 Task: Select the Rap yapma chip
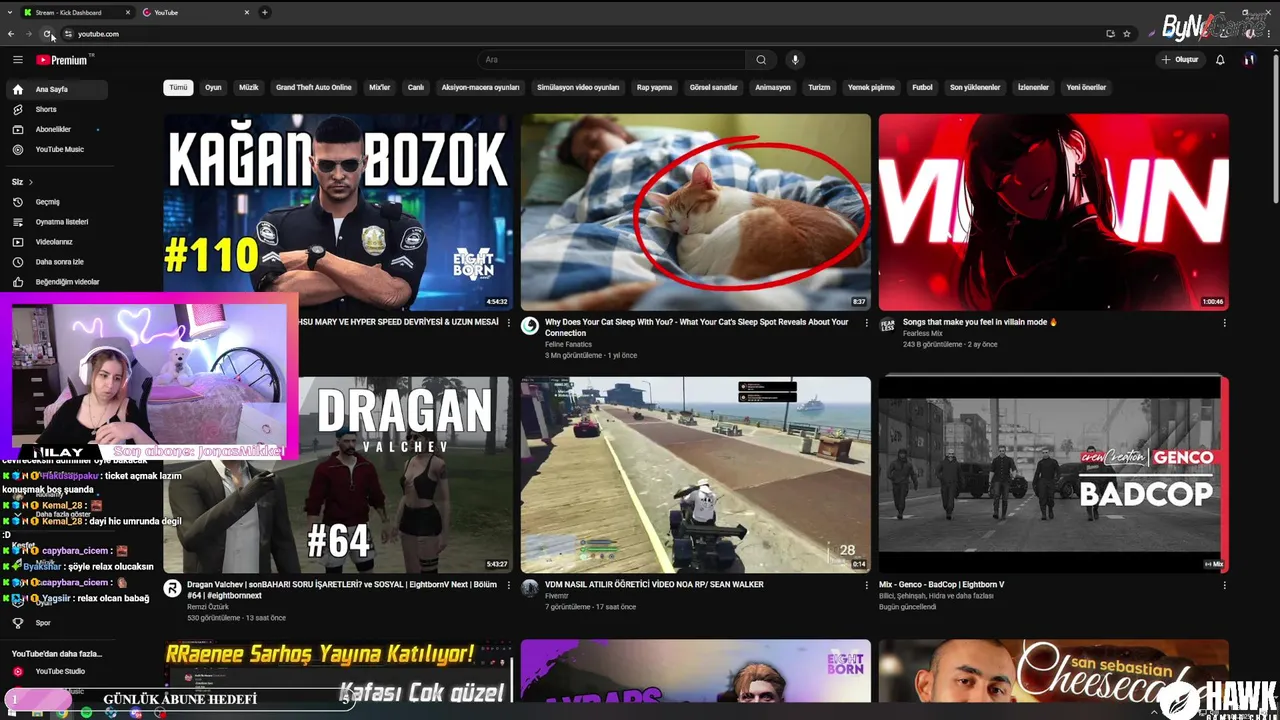tap(654, 87)
